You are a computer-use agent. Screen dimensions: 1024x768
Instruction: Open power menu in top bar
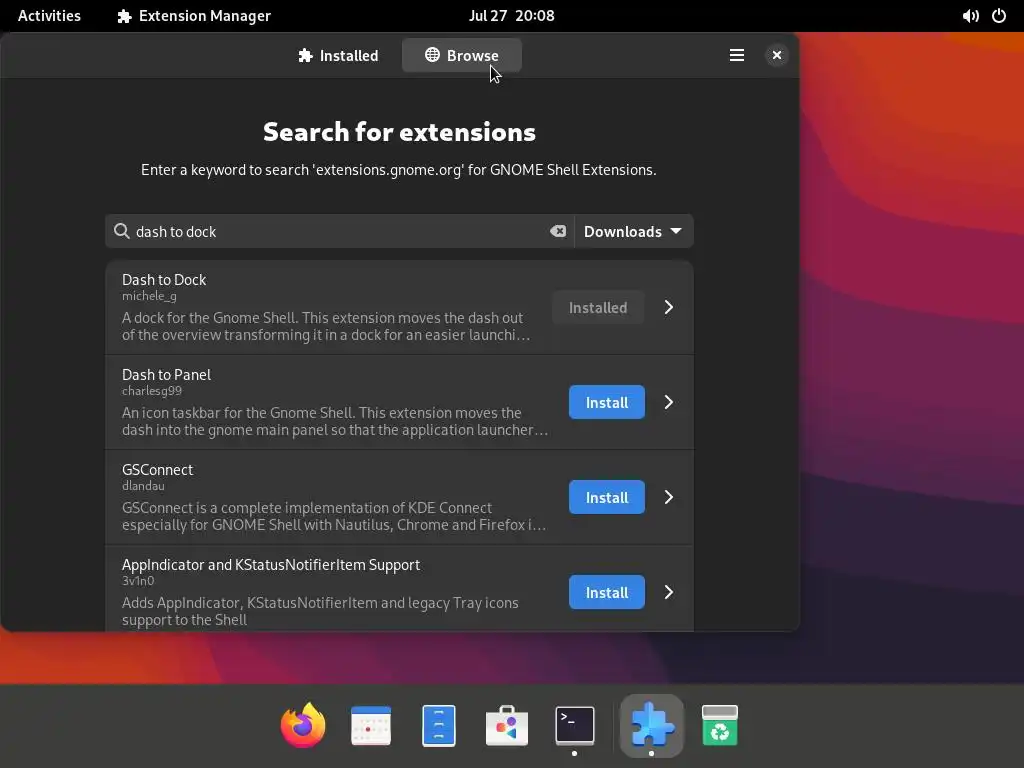[999, 16]
